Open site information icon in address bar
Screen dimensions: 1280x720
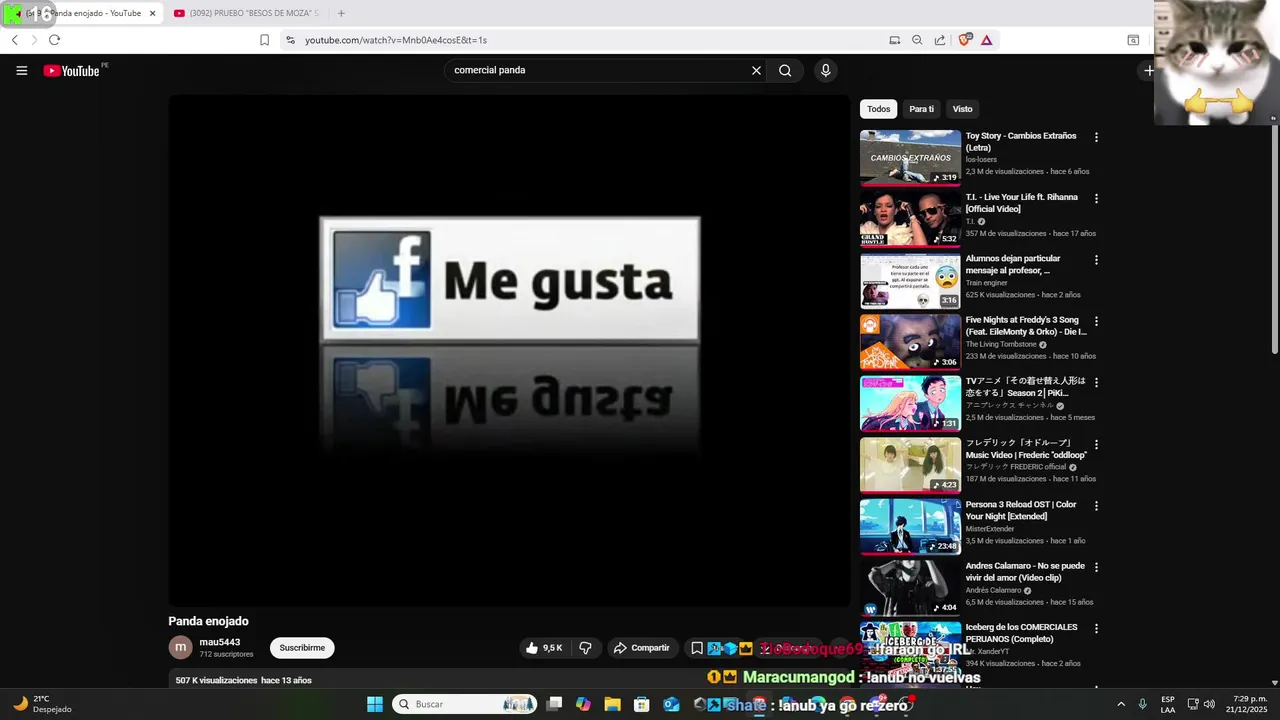[x=290, y=40]
